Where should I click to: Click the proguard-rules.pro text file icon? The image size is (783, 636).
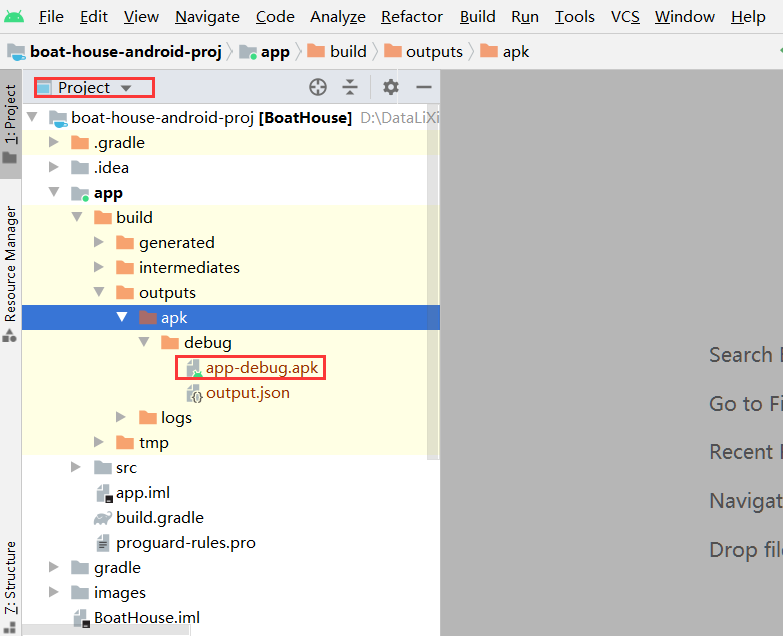[102, 543]
